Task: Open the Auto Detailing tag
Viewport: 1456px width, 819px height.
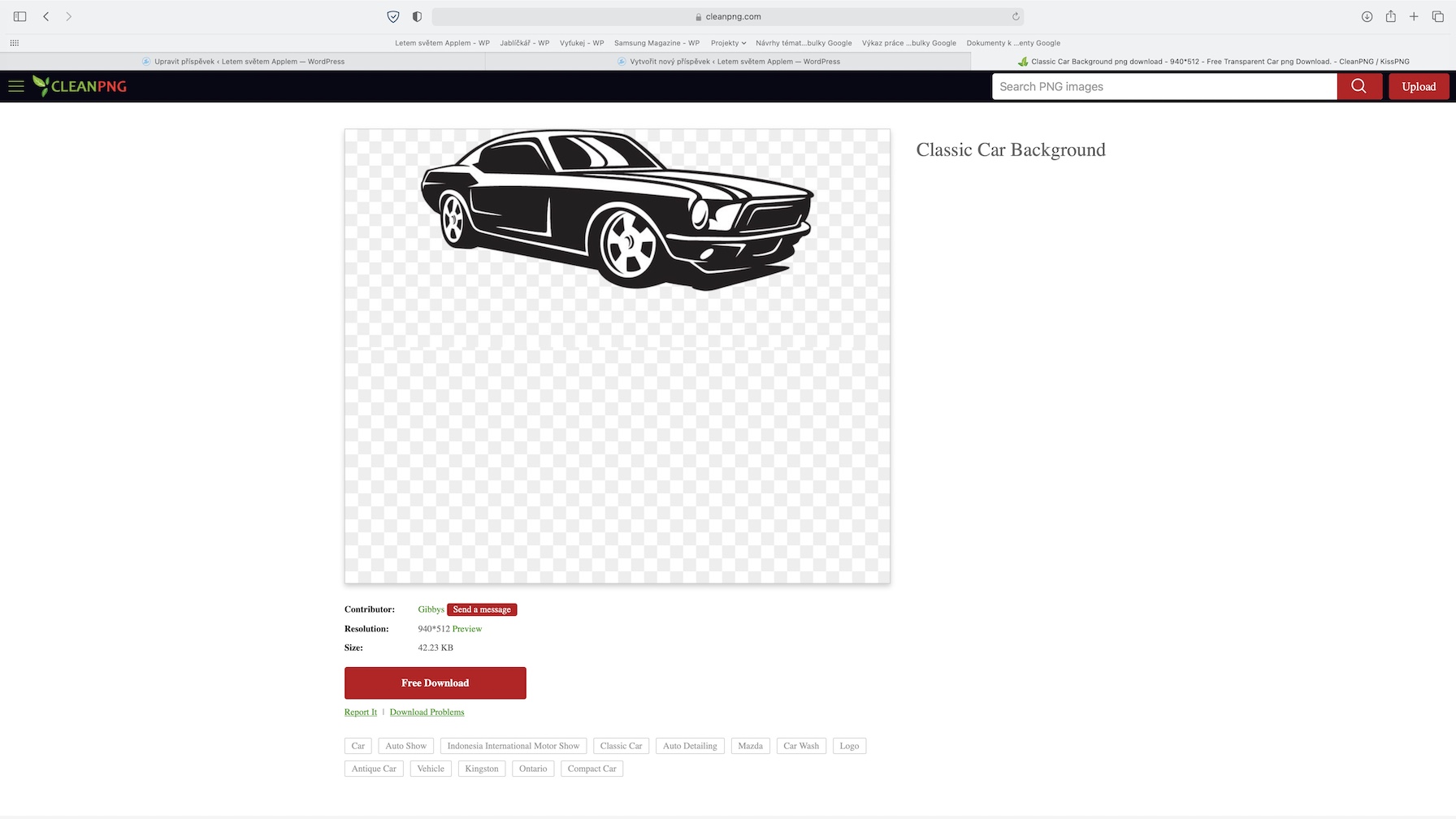Action: pos(690,746)
